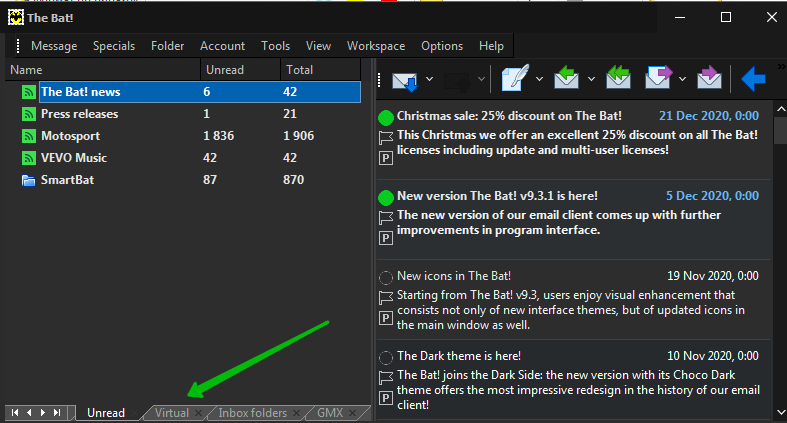Open 'The Dark theme is here!' message
Viewport: 787px width, 423px height.
click(x=459, y=356)
